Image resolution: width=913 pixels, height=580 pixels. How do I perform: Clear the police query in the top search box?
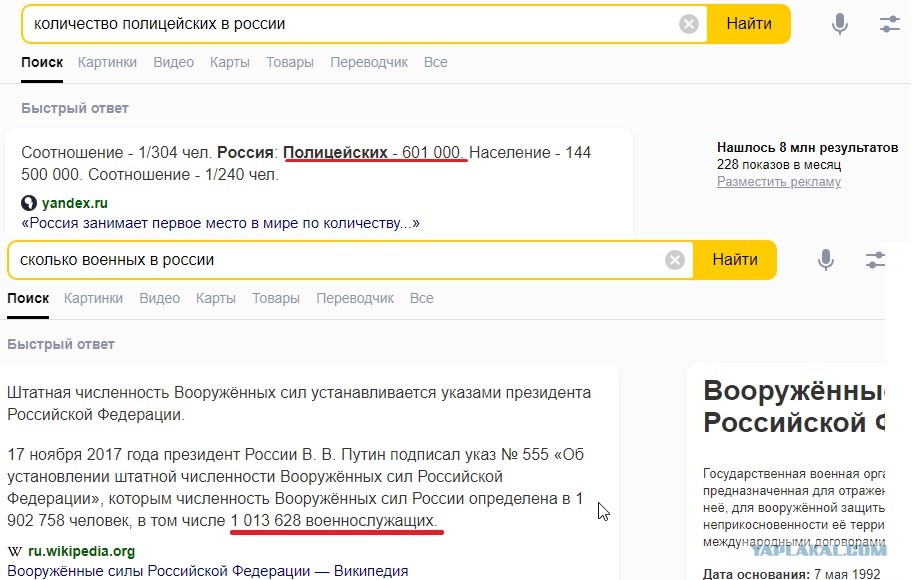(688, 24)
